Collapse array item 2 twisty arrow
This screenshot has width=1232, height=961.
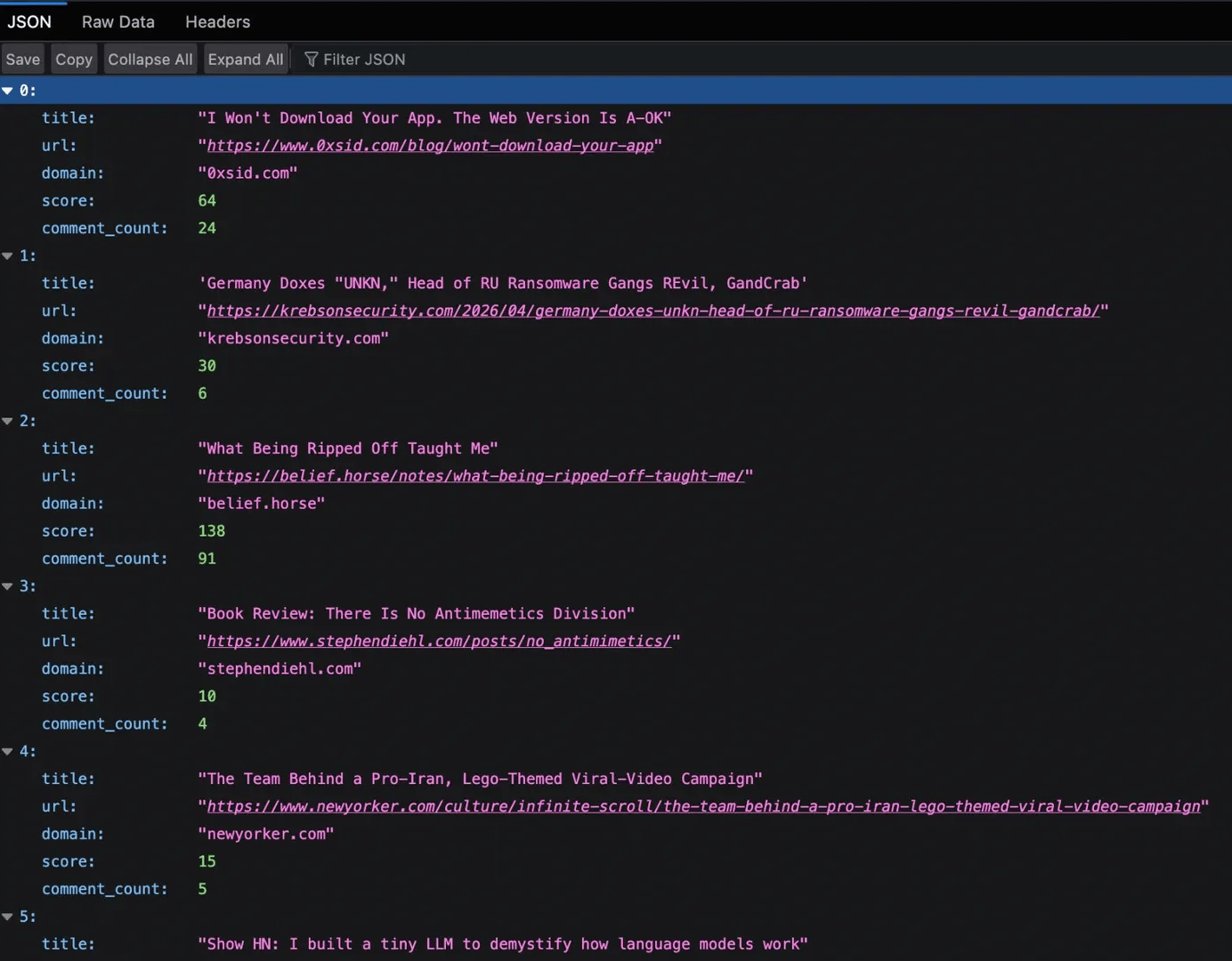click(x=8, y=421)
